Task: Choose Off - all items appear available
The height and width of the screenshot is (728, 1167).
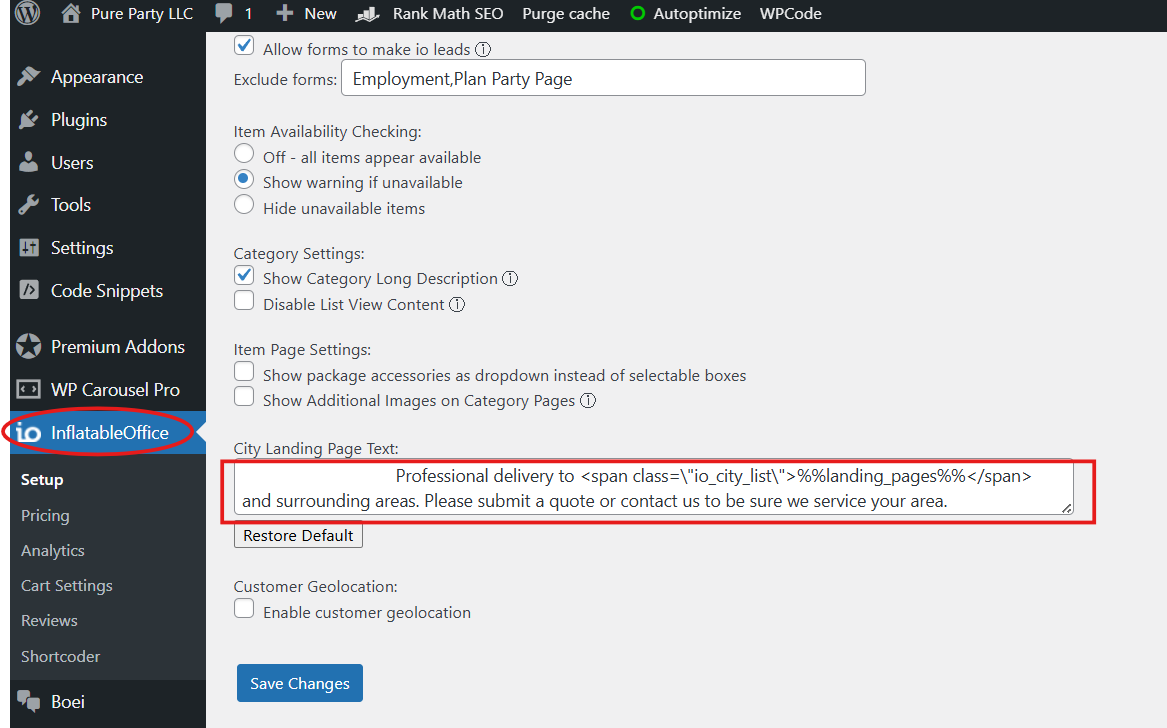Action: click(244, 154)
